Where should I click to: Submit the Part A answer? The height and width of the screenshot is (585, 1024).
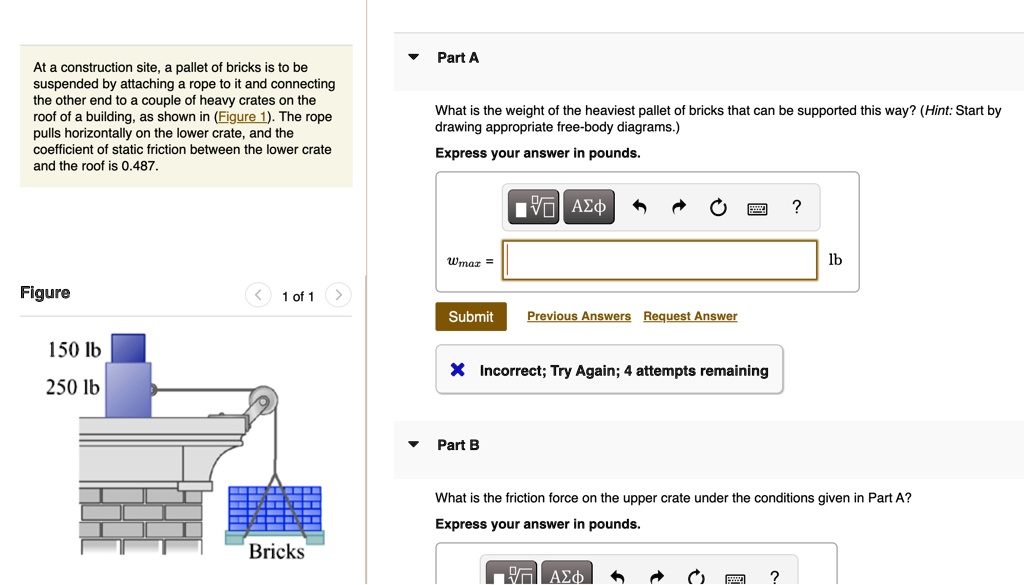pos(471,317)
